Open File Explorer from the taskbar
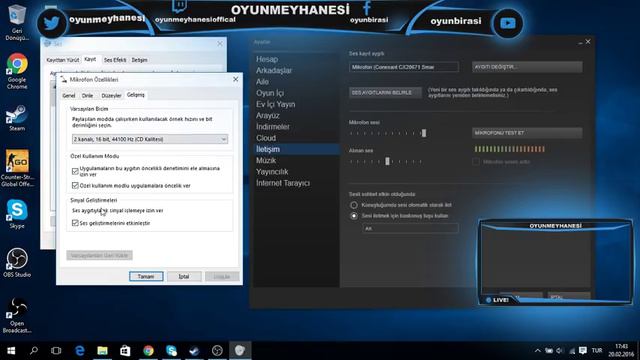The height and width of the screenshot is (360, 640). tap(102, 351)
